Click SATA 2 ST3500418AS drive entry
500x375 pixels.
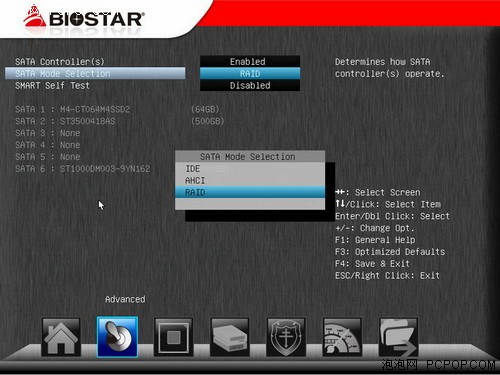(119, 121)
